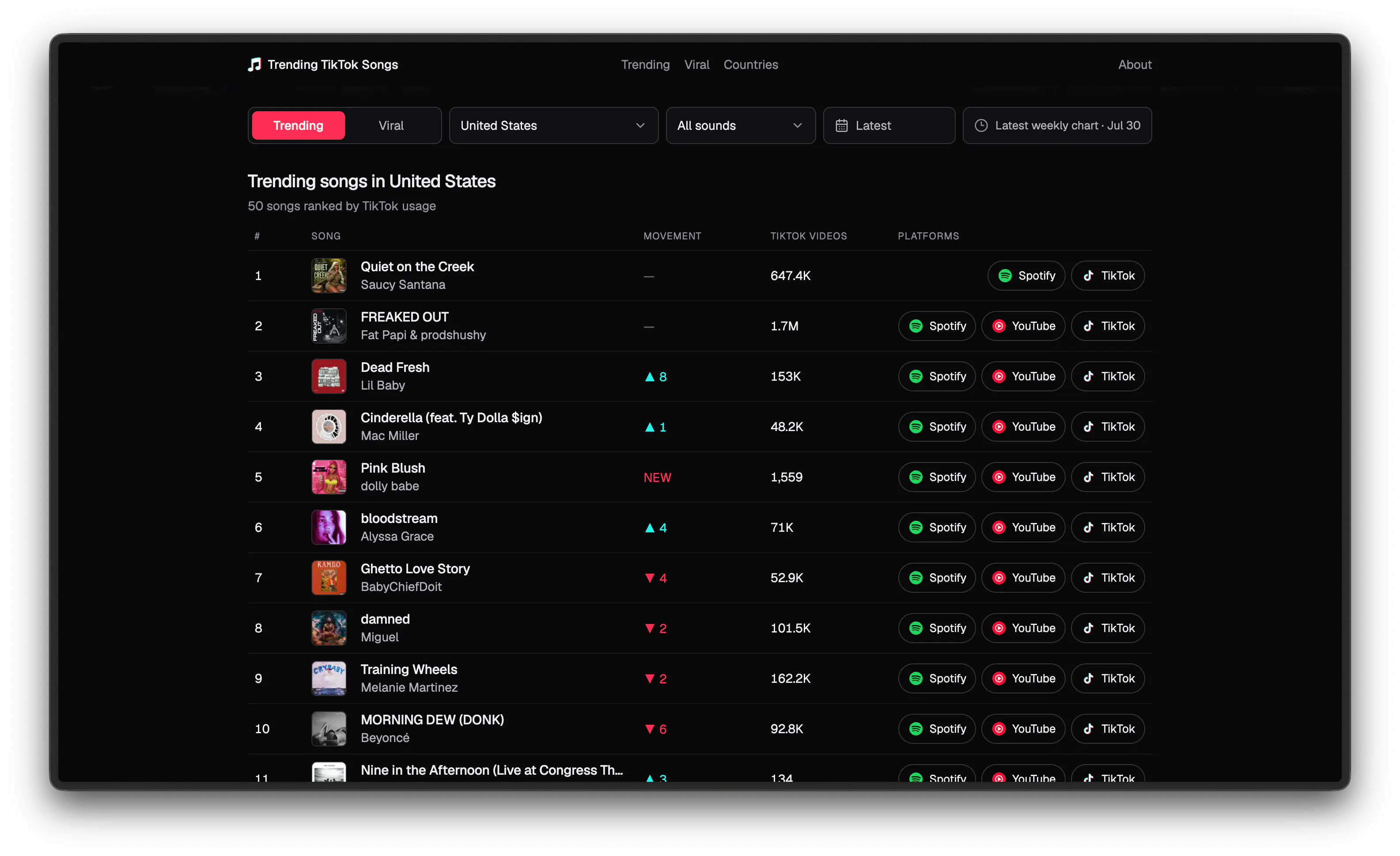Open YouTube for Ghetto Love Story
This screenshot has width=1400, height=856.
[x=1023, y=577]
